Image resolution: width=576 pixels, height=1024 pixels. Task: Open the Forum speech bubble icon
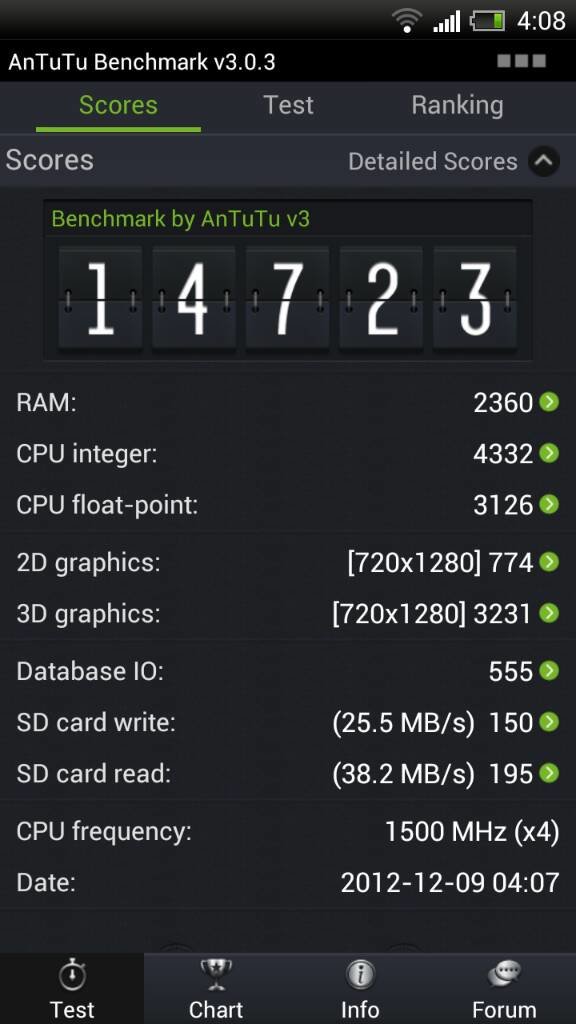[x=504, y=976]
